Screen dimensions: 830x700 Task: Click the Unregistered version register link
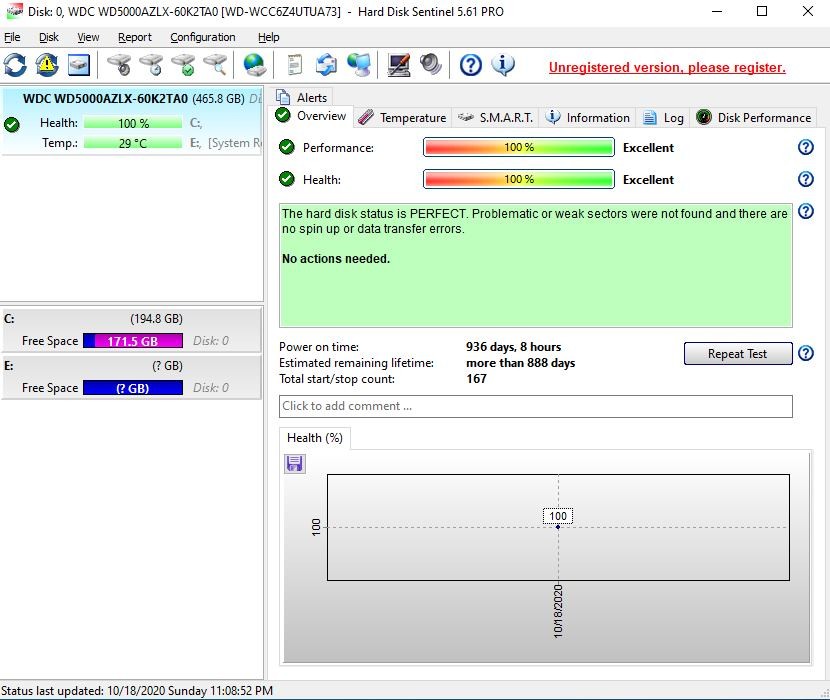click(667, 68)
